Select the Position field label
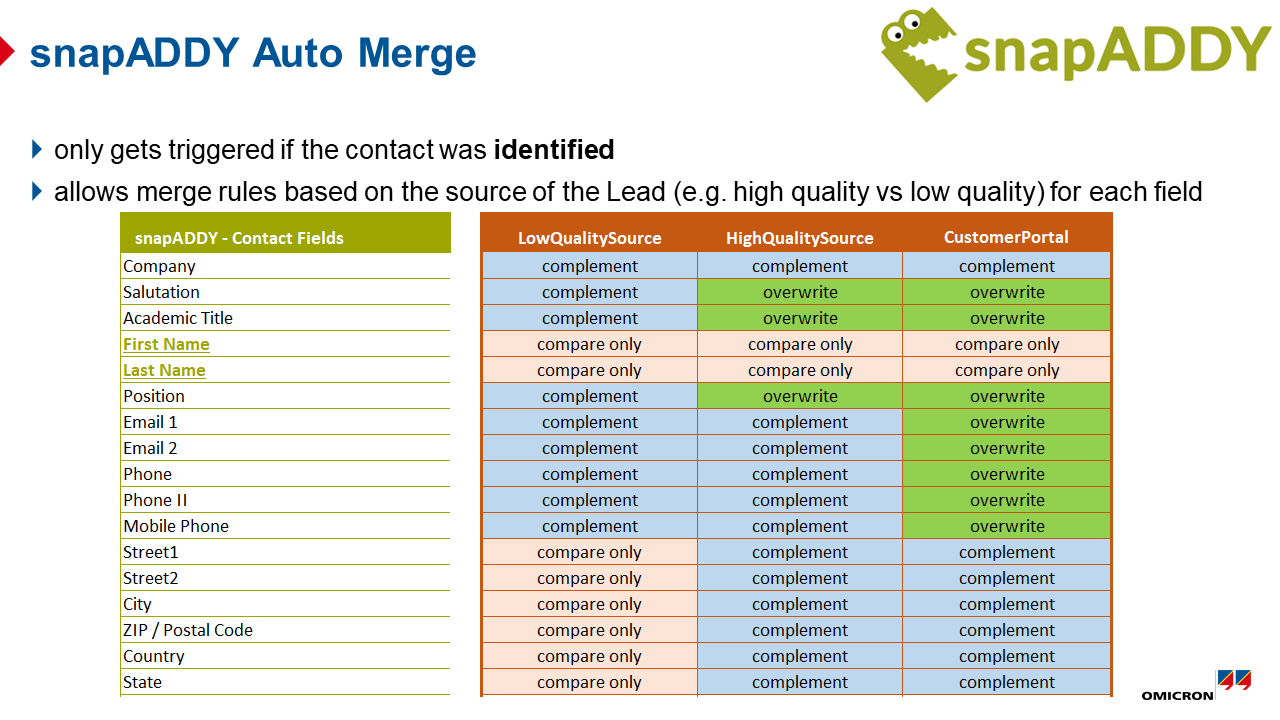 [x=154, y=396]
